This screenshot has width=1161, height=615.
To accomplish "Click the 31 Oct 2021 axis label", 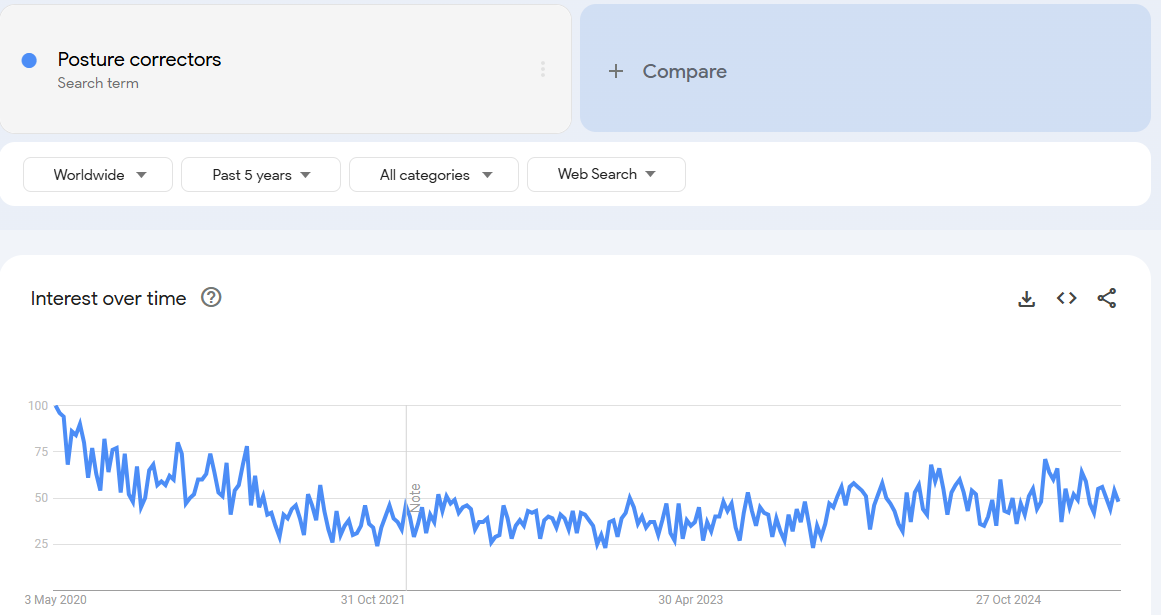I will point(372,599).
